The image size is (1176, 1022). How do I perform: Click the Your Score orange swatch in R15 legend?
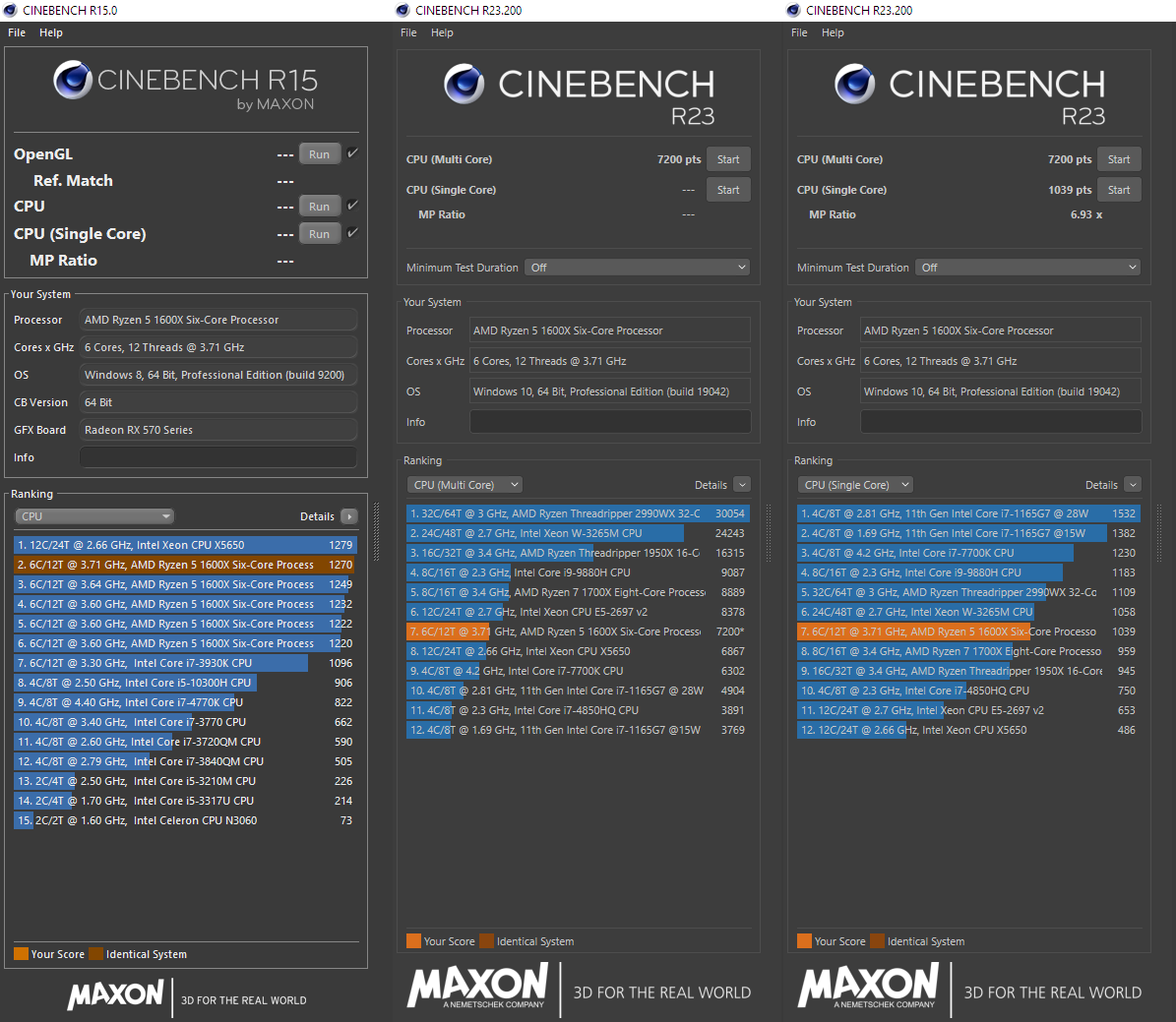[x=21, y=954]
